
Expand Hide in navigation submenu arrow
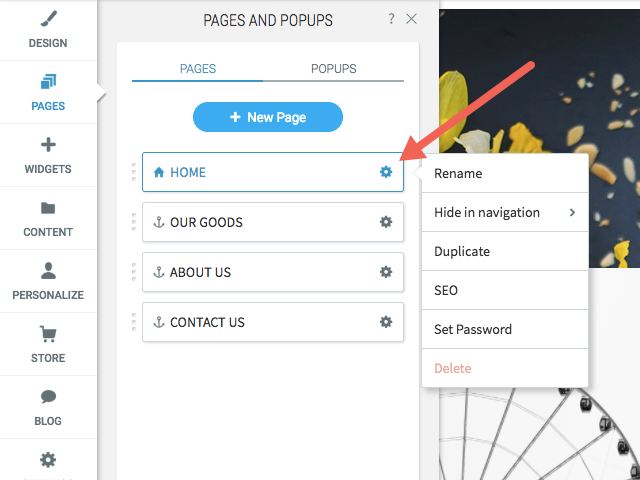pyautogui.click(x=572, y=213)
